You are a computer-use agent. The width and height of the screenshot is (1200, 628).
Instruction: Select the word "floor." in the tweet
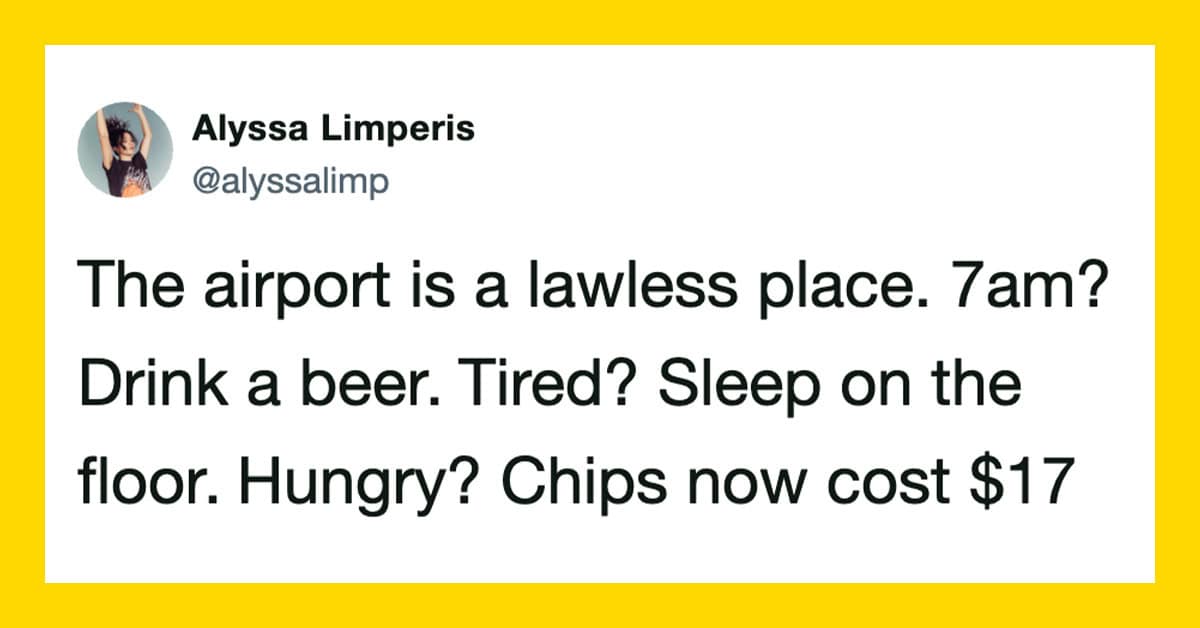click(x=147, y=483)
